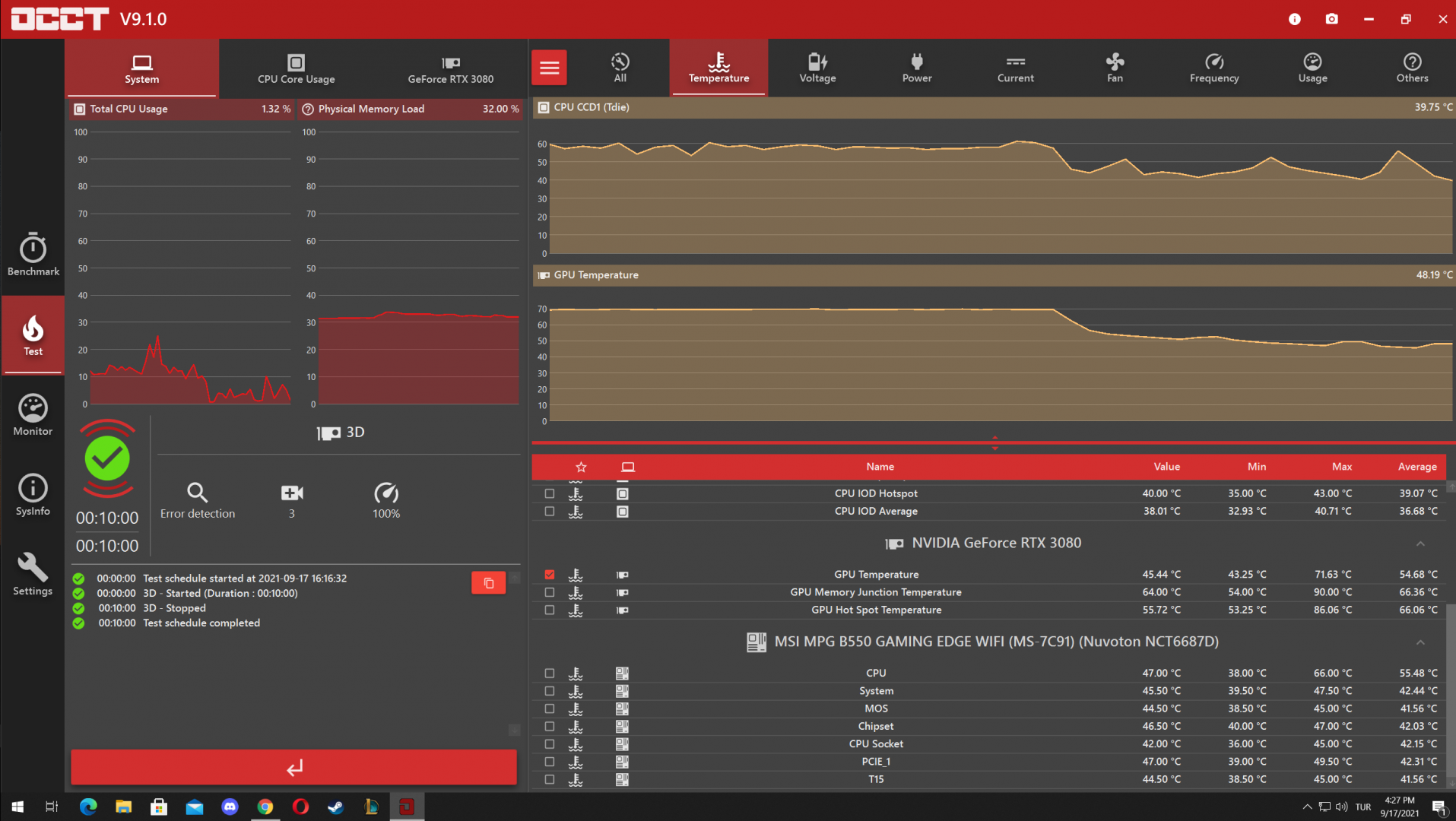This screenshot has width=1456, height=821.
Task: Check the GPU Hot Spot Temperature checkbox
Action: tap(550, 610)
